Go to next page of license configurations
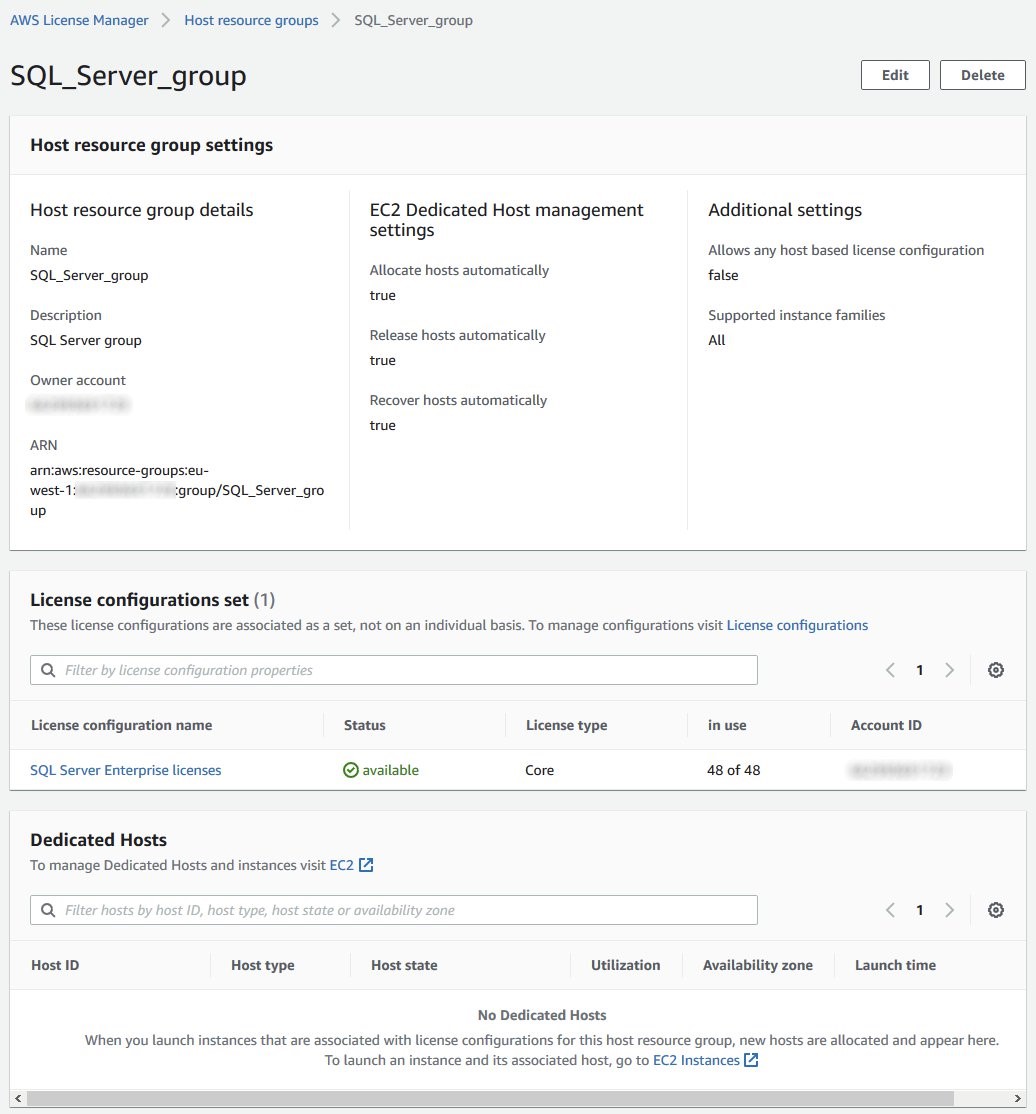Image resolution: width=1036 pixels, height=1114 pixels. [949, 670]
